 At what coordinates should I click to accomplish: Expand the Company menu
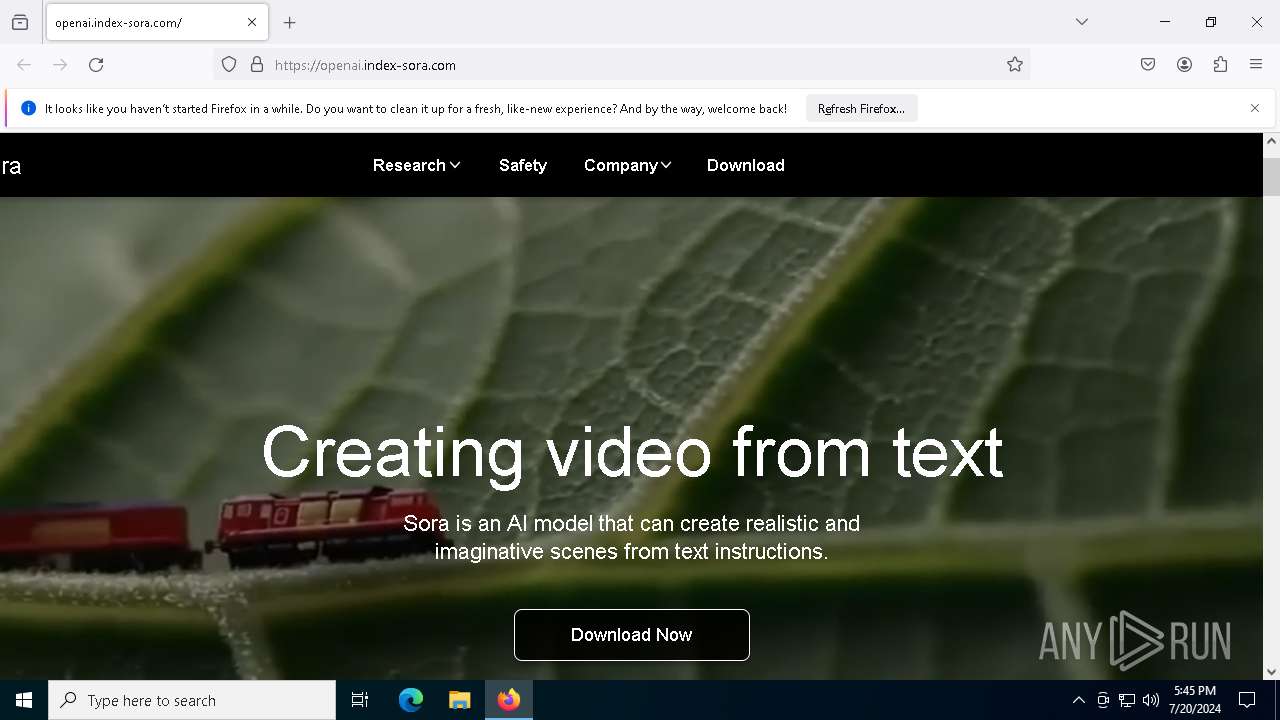627,165
